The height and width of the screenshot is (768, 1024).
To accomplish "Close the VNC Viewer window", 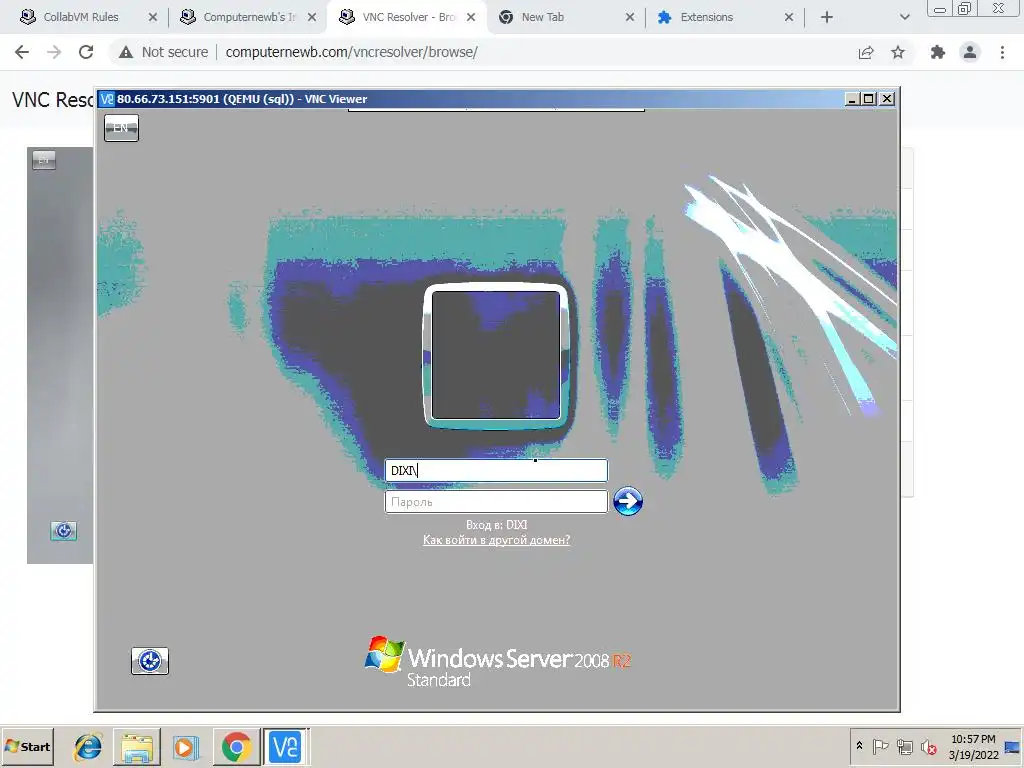I will pos(887,99).
